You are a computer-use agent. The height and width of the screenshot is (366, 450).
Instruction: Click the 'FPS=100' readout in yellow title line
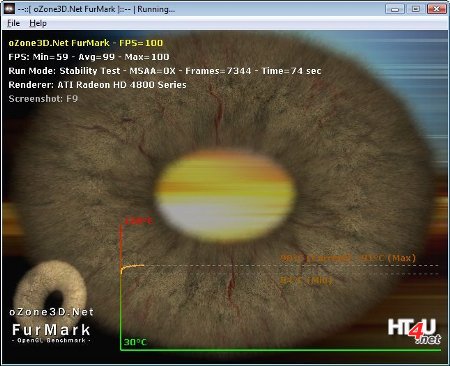point(141,43)
